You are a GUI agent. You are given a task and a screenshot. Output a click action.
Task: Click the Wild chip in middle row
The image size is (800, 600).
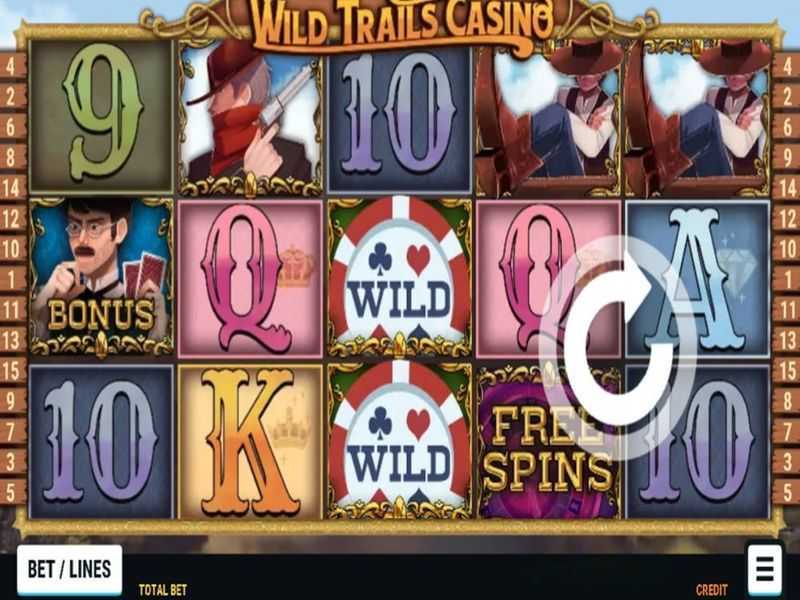point(399,277)
